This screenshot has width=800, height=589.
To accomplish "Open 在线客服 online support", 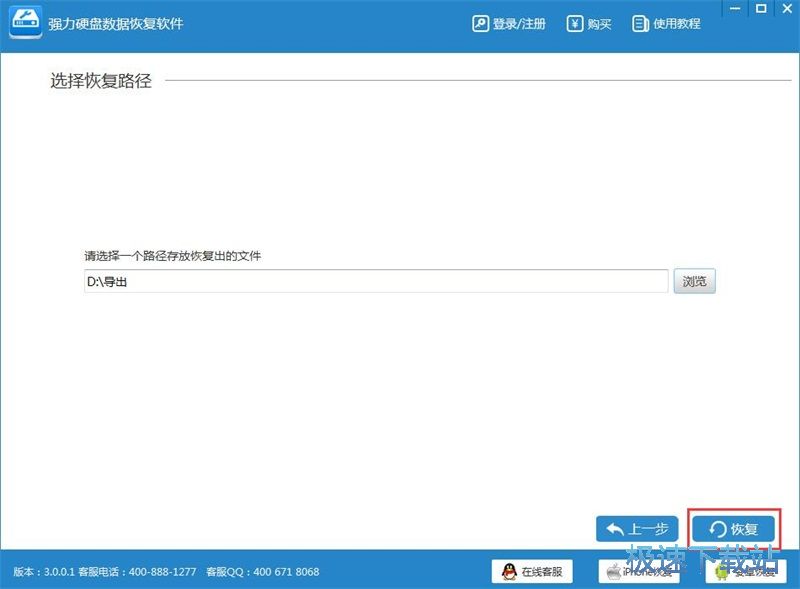I will point(532,571).
